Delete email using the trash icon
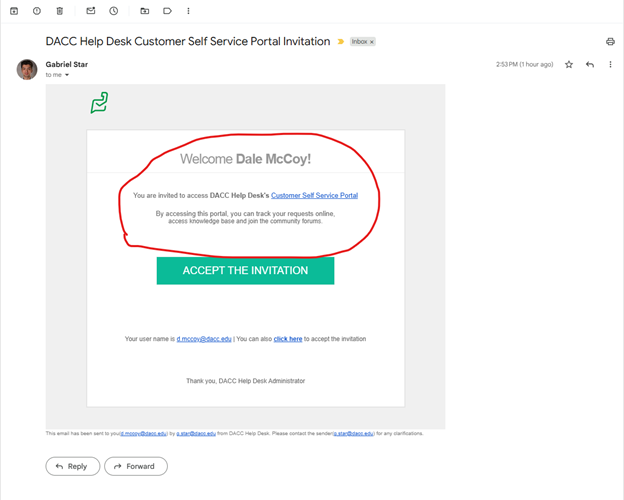 pyautogui.click(x=60, y=11)
